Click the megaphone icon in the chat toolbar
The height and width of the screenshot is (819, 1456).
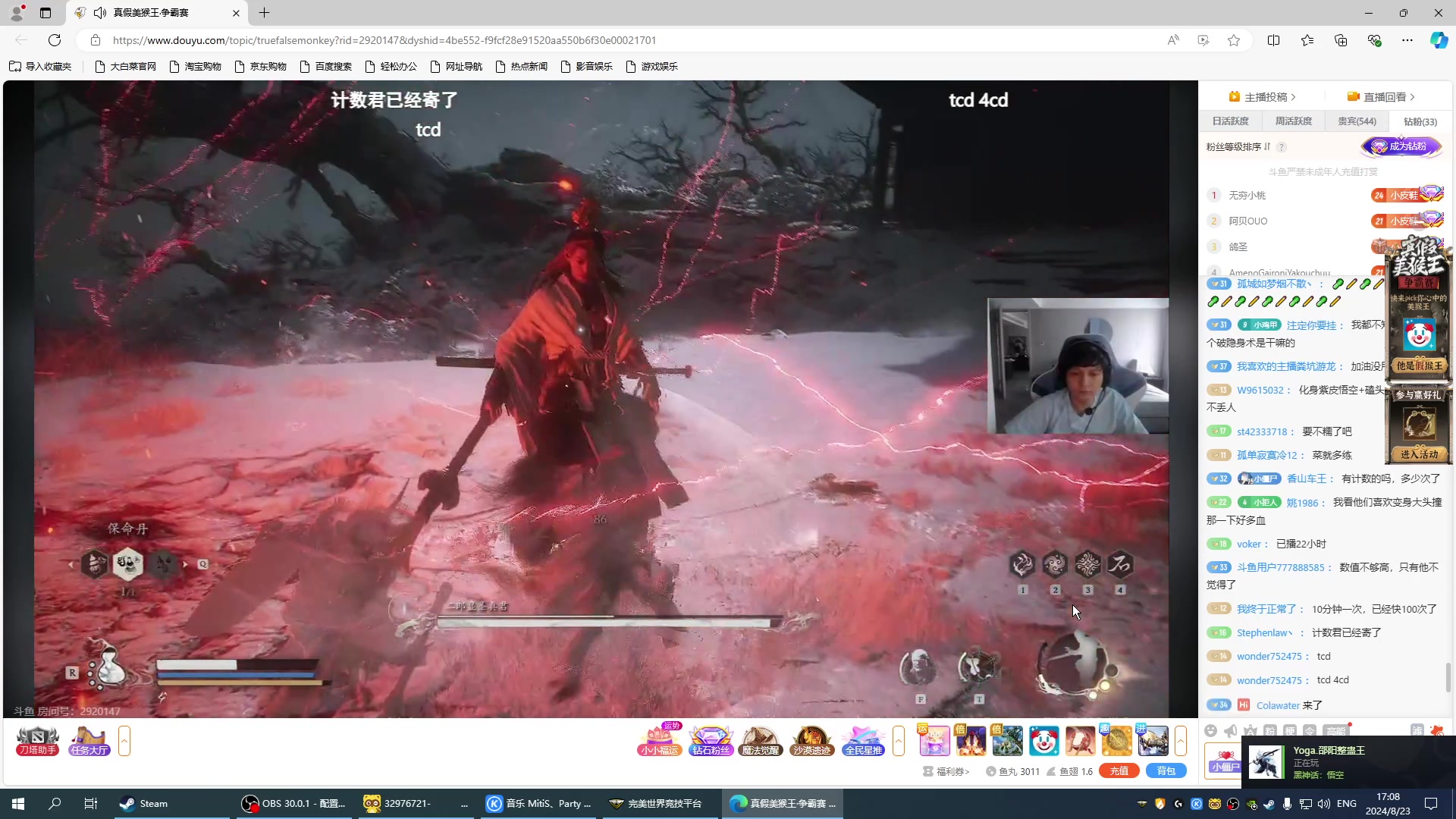[x=1231, y=730]
